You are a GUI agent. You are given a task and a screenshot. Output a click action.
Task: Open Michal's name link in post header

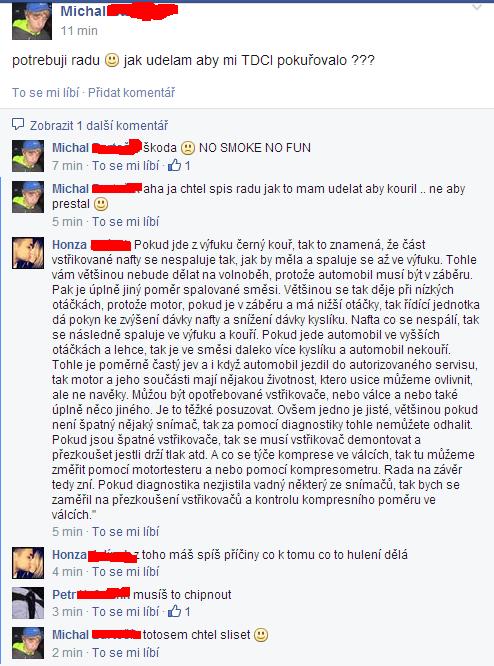[x=83, y=11]
